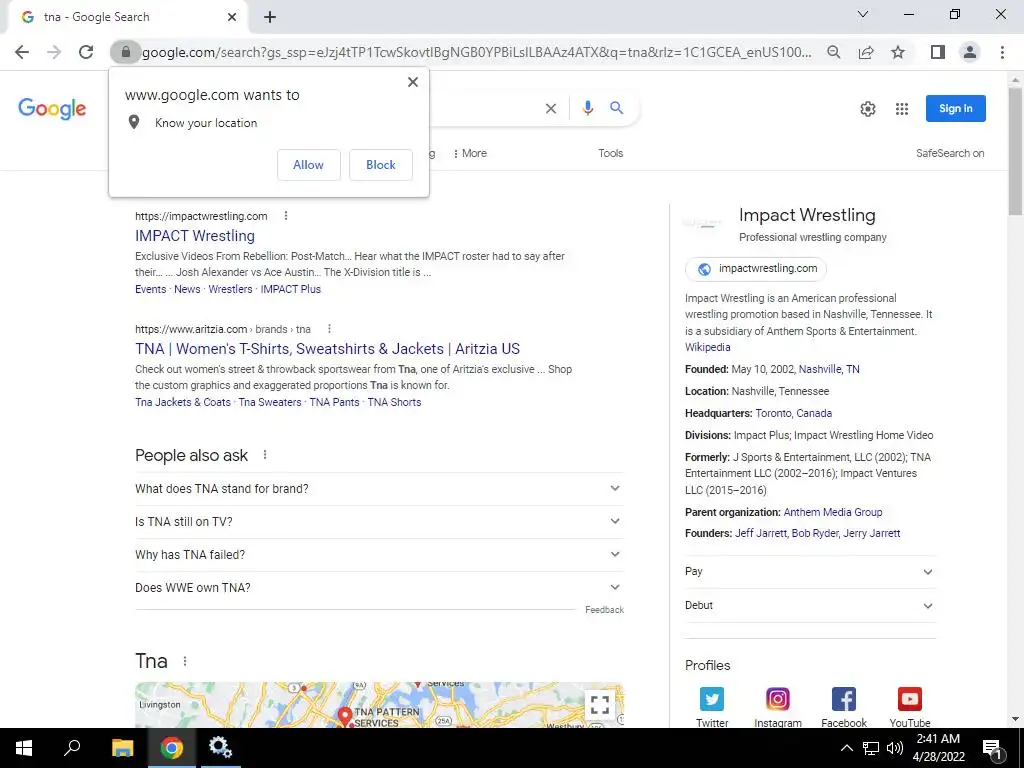Open the Chrome side panel icon

[x=938, y=52]
